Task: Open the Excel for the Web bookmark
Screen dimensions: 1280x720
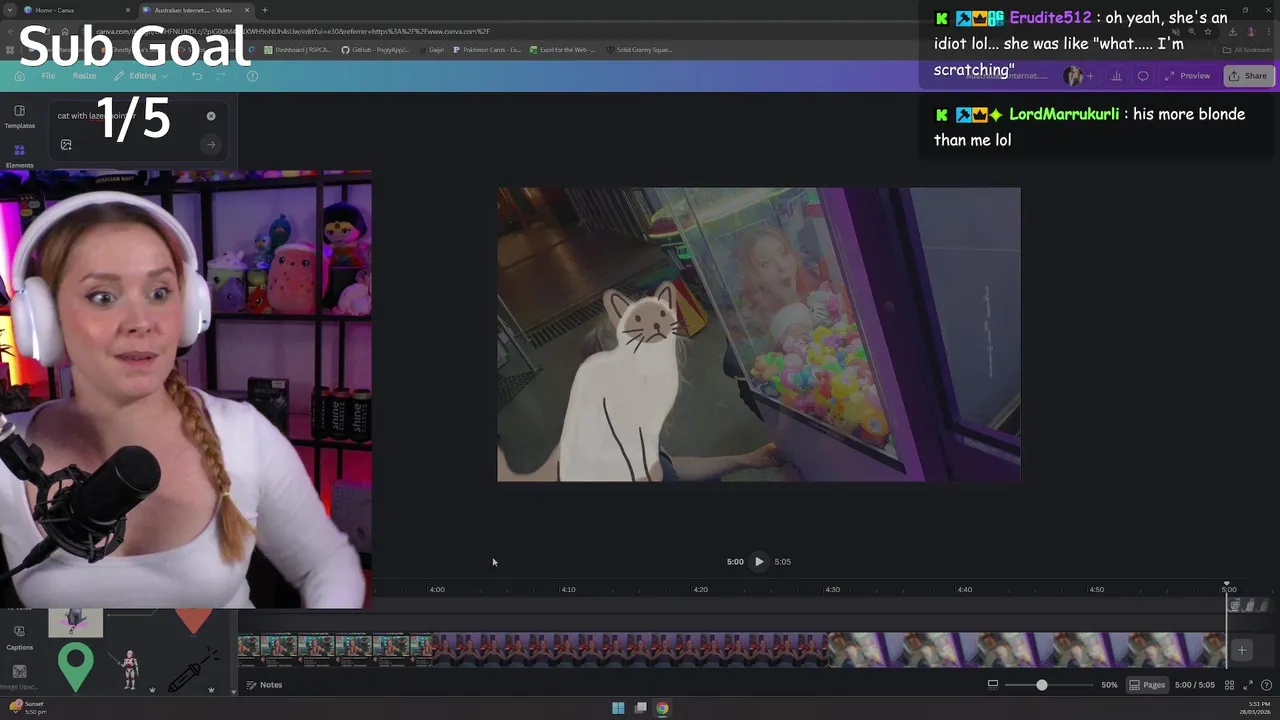Action: pos(562,49)
